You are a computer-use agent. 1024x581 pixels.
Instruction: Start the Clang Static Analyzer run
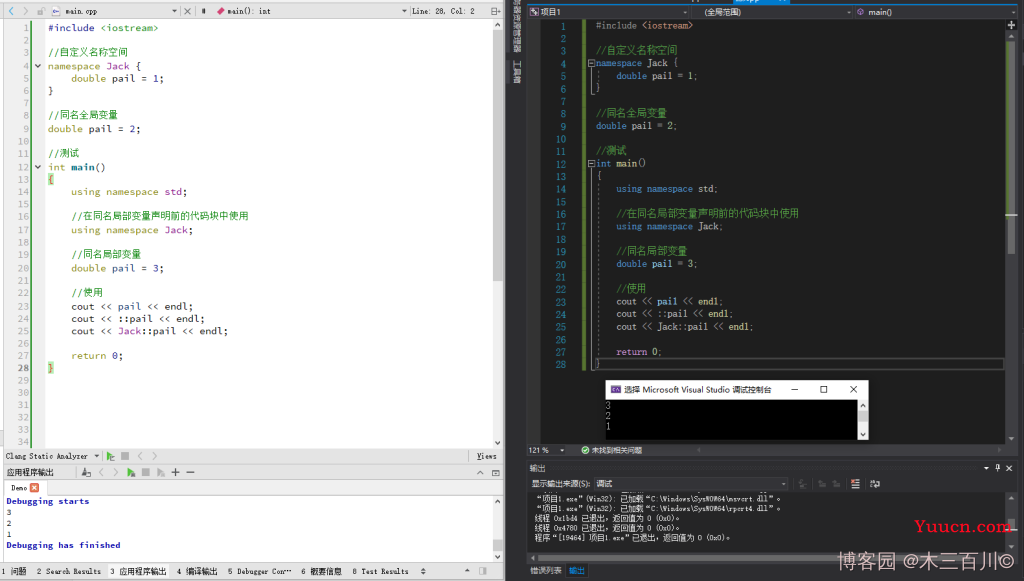(x=110, y=456)
